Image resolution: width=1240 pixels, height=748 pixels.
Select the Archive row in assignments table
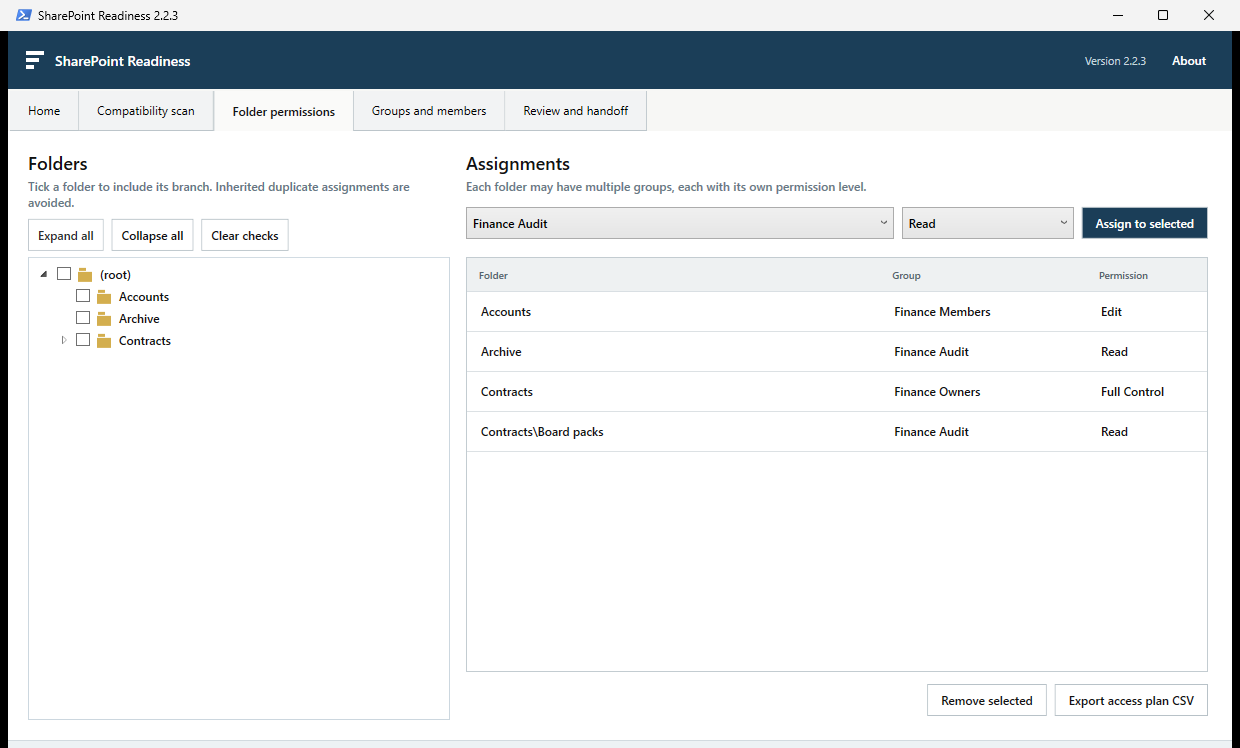coord(837,352)
